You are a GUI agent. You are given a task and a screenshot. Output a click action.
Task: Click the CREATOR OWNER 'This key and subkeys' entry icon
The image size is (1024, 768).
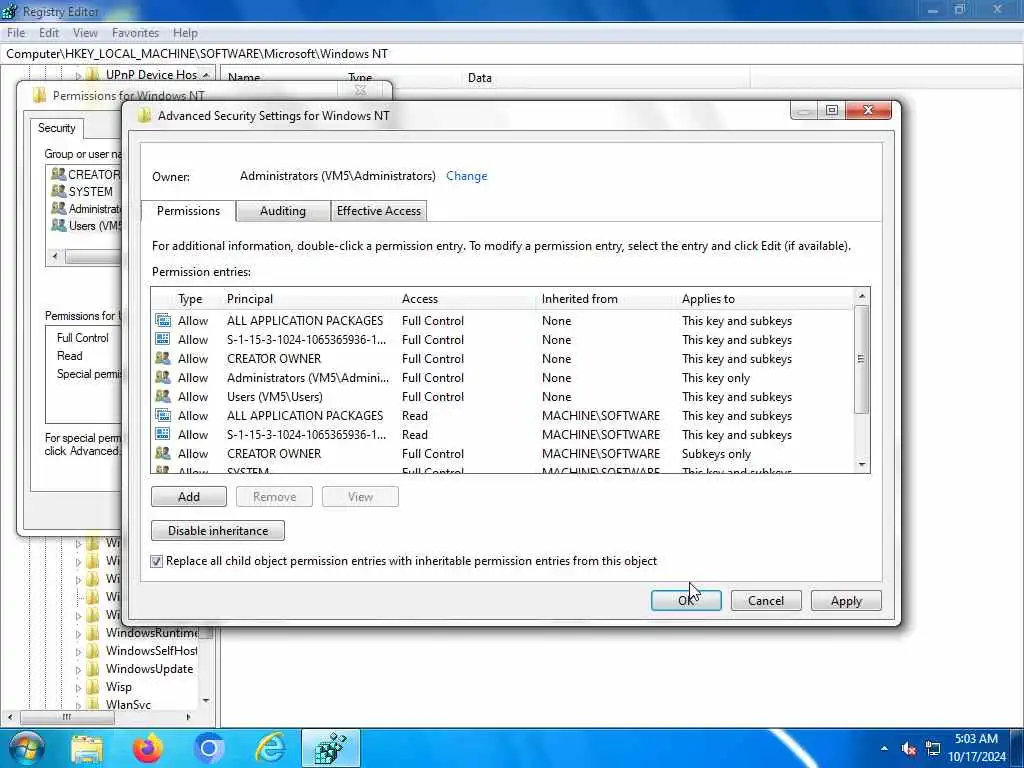coord(163,359)
